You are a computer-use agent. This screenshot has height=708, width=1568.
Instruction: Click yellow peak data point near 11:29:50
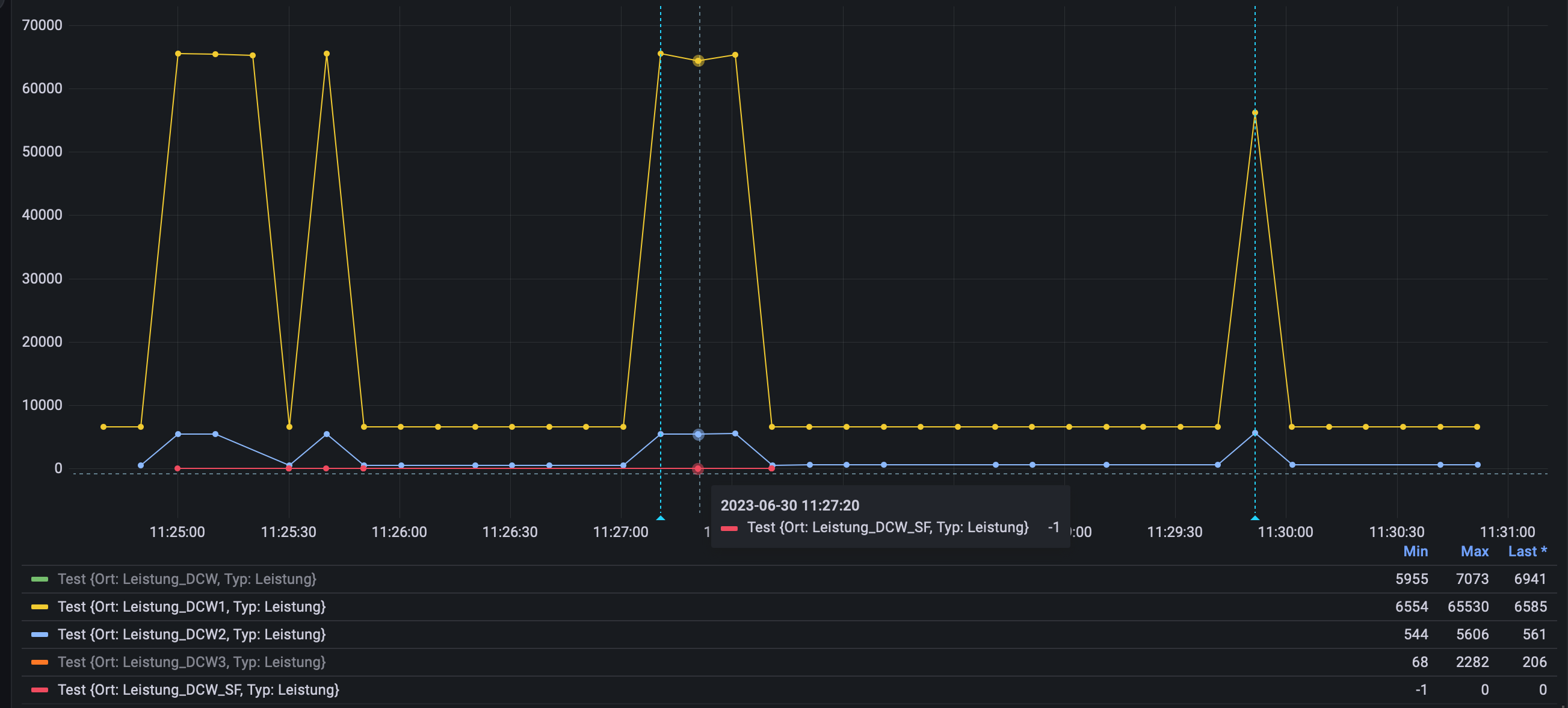1255,113
